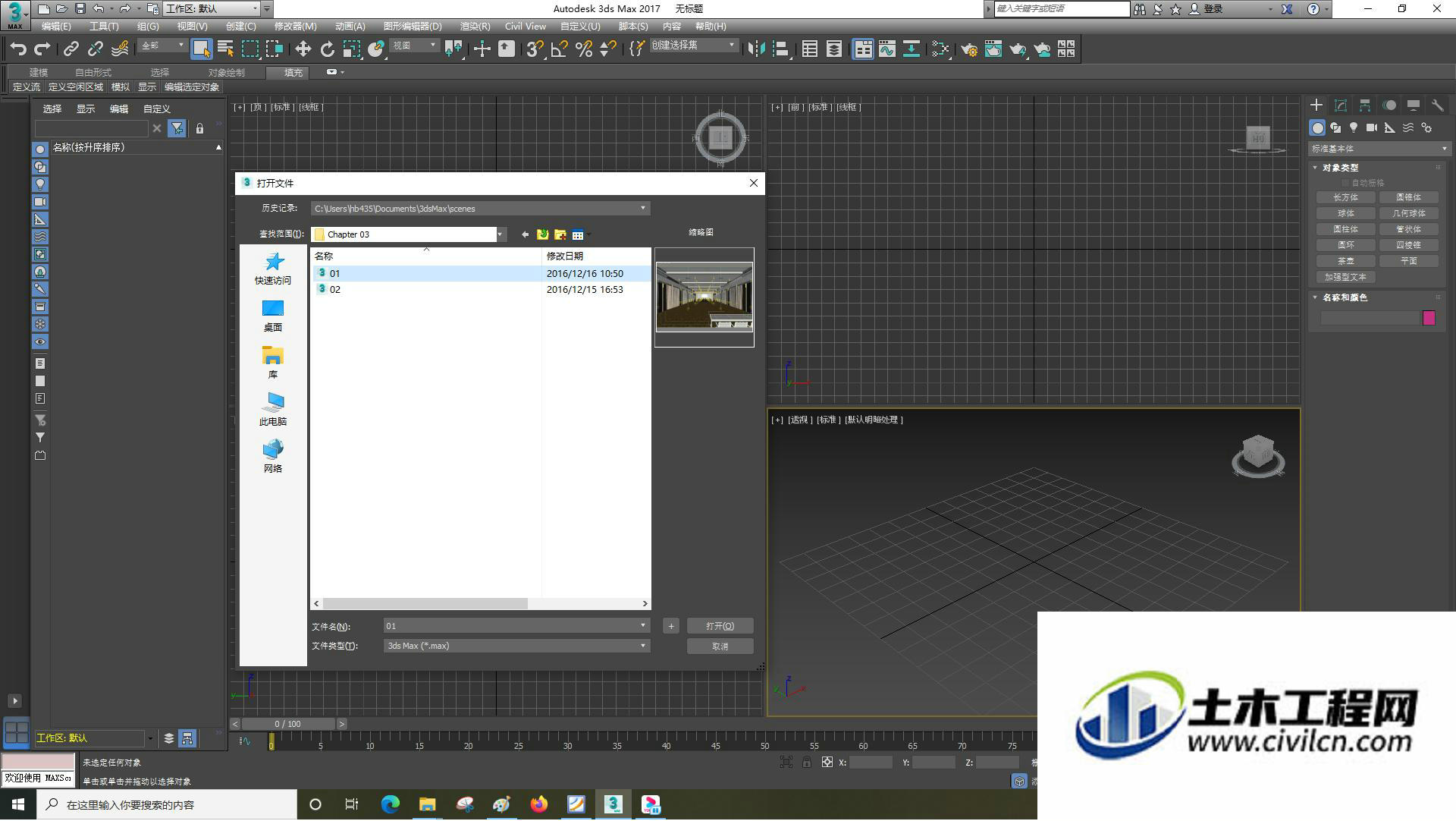The height and width of the screenshot is (821, 1456).
Task: Select the Lights category in Create panel
Action: coord(1354,128)
